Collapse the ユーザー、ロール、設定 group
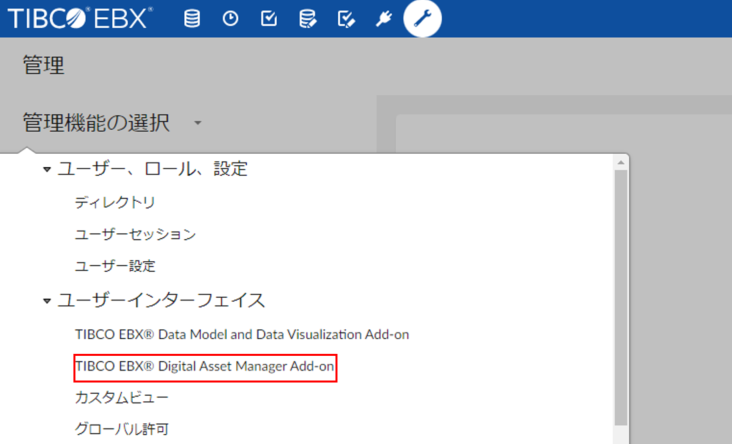732x444 pixels. click(47, 169)
